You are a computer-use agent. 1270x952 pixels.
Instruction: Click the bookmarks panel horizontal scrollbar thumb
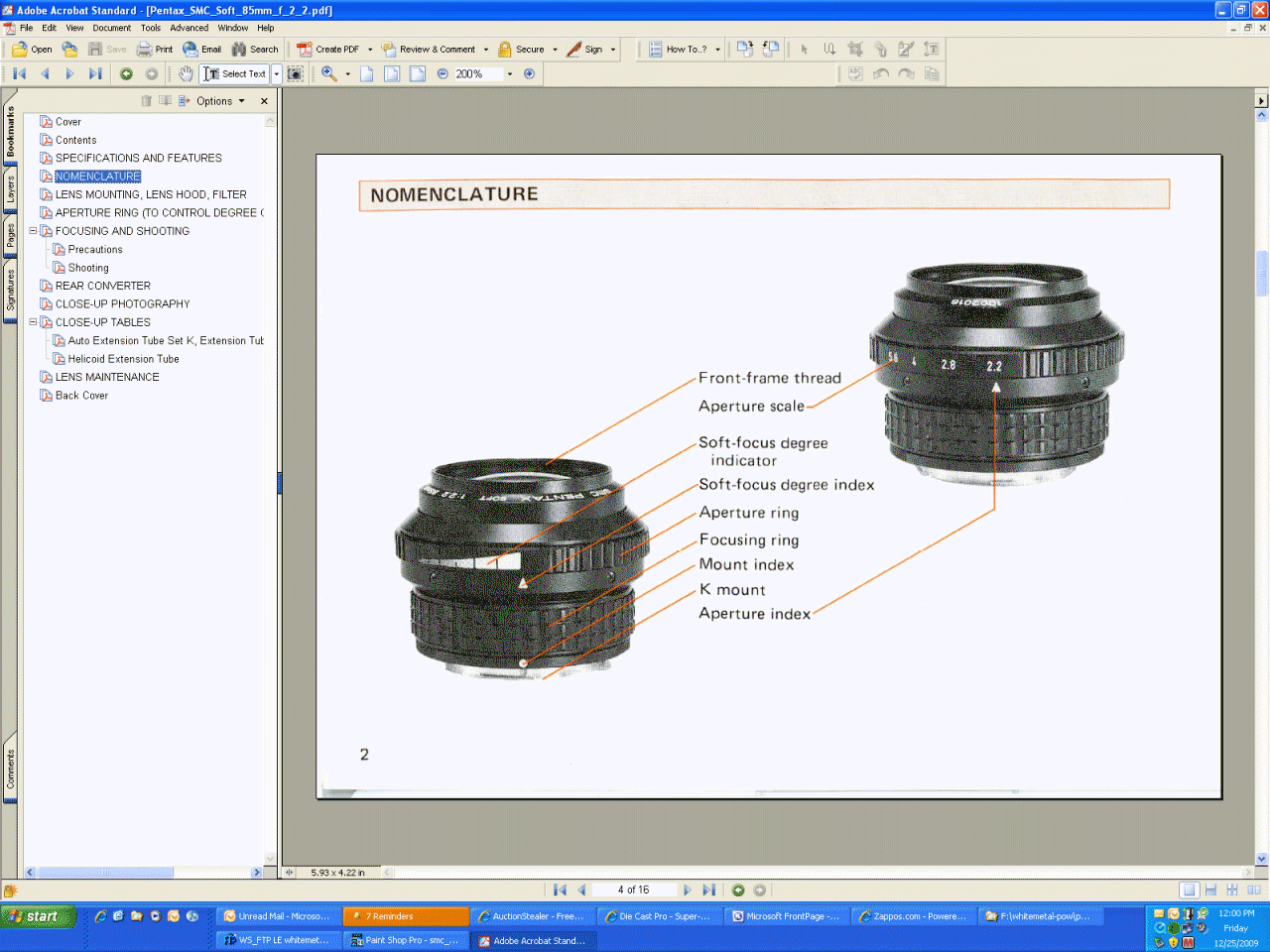tap(105, 873)
